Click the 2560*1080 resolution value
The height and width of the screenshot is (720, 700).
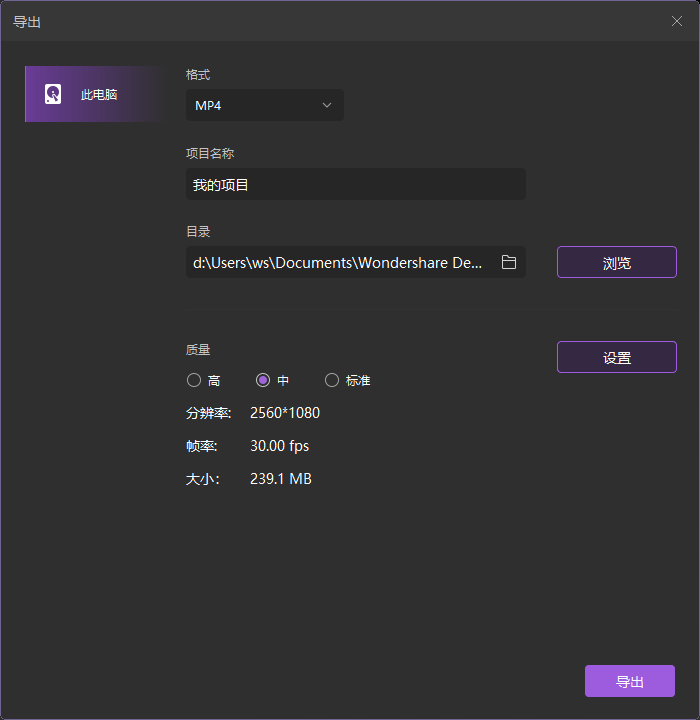click(x=285, y=413)
